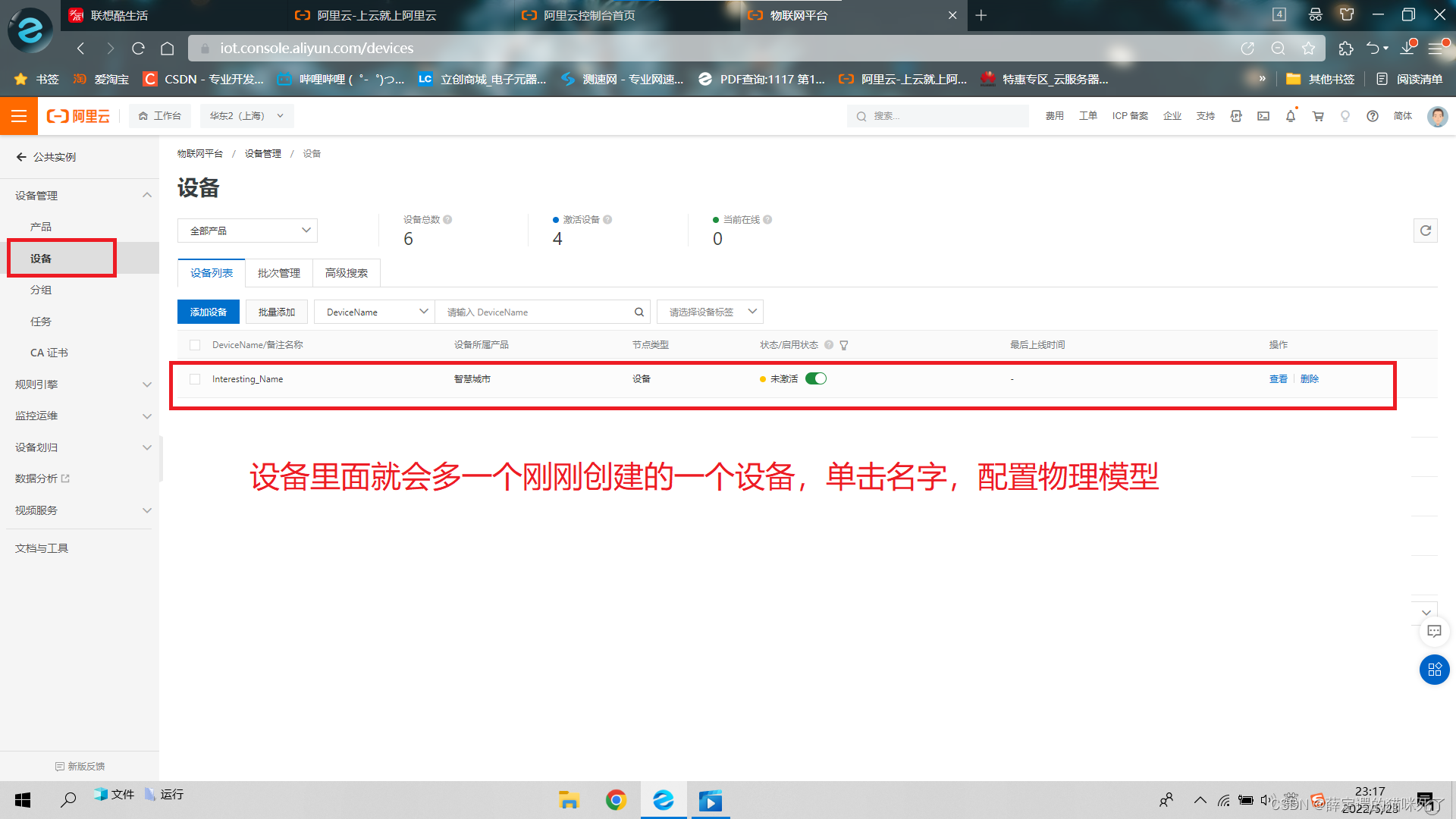Open the DeviceName search type dropdown
The height and width of the screenshot is (819, 1456).
[x=375, y=312]
